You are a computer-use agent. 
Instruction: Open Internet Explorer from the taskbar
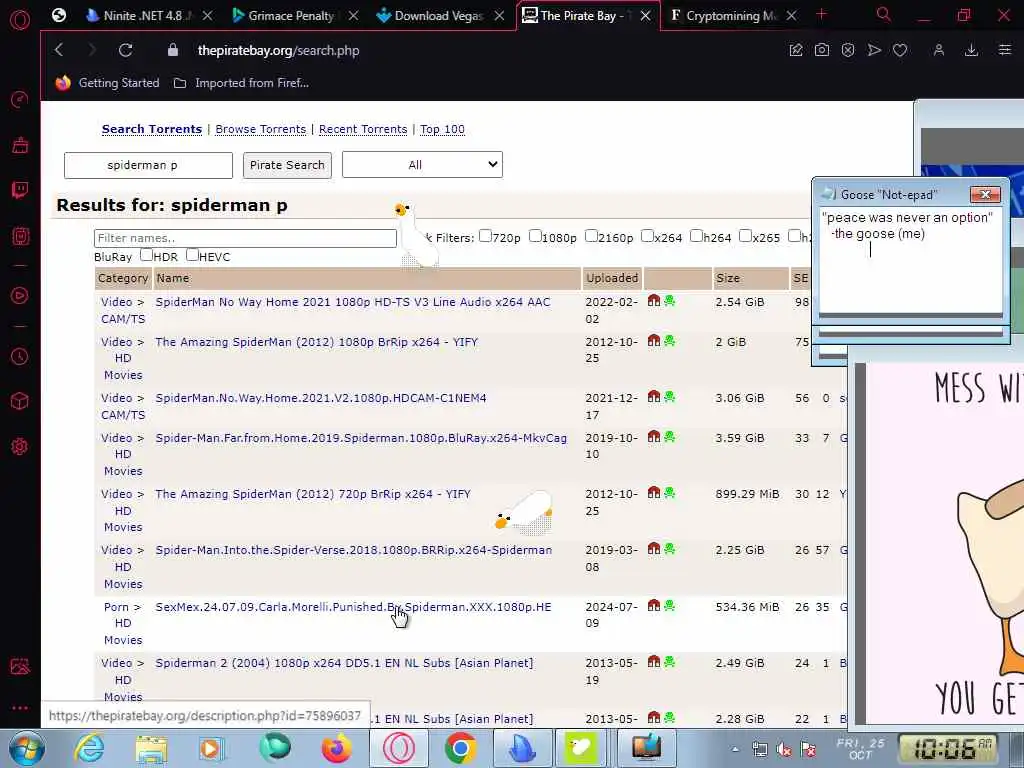(x=89, y=748)
